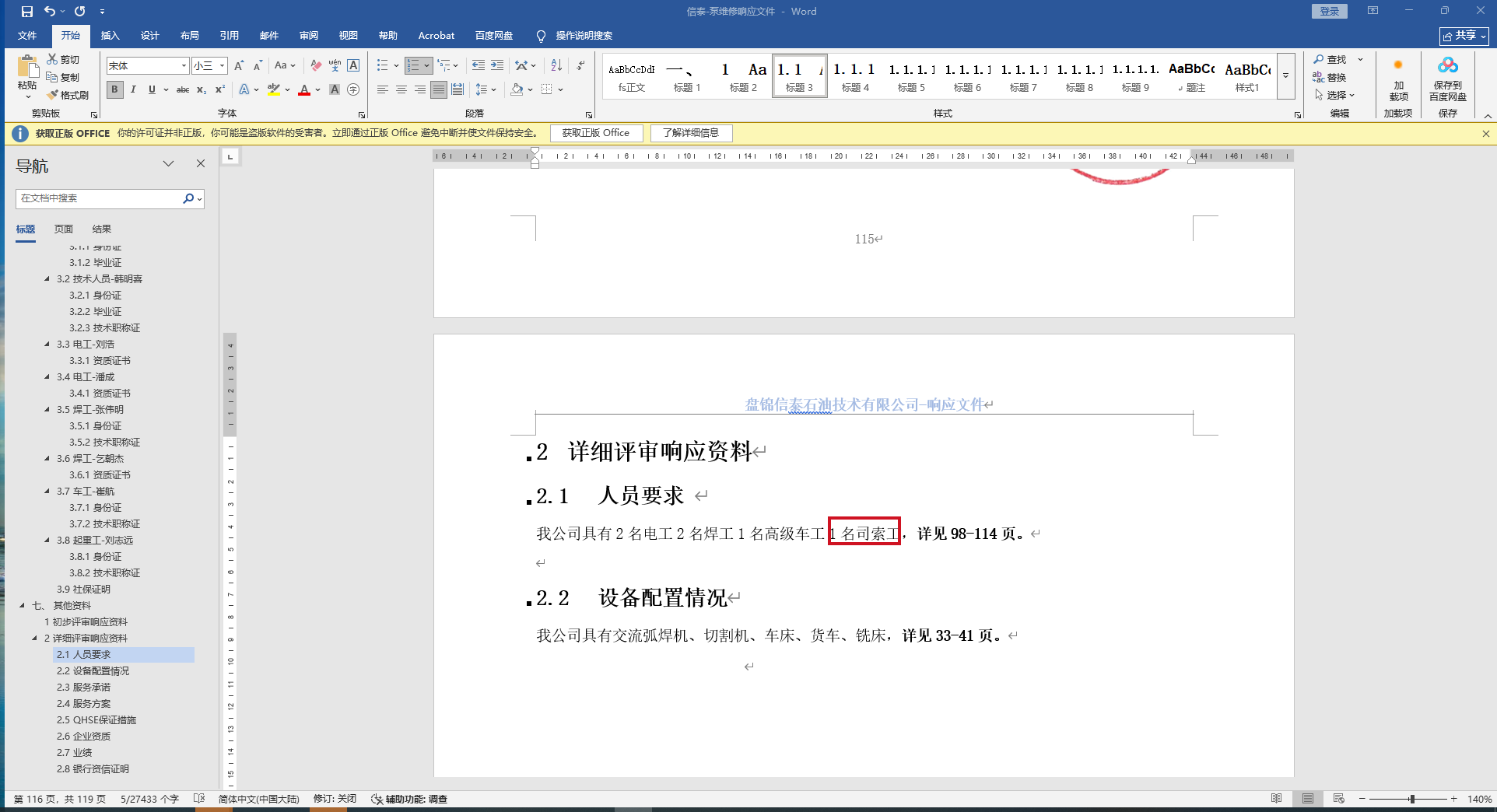Image resolution: width=1497 pixels, height=812 pixels.
Task: Open navigation pane options chevron
Action: coord(168,163)
